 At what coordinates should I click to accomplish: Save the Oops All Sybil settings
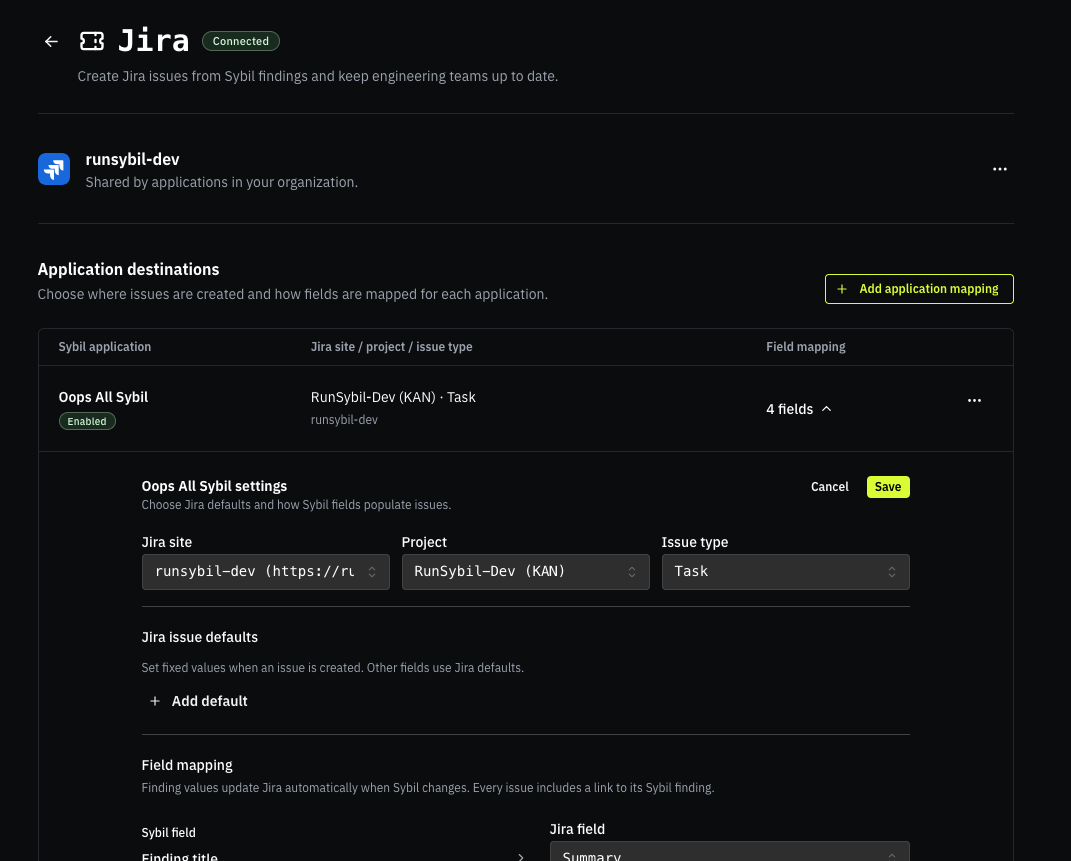(x=888, y=487)
